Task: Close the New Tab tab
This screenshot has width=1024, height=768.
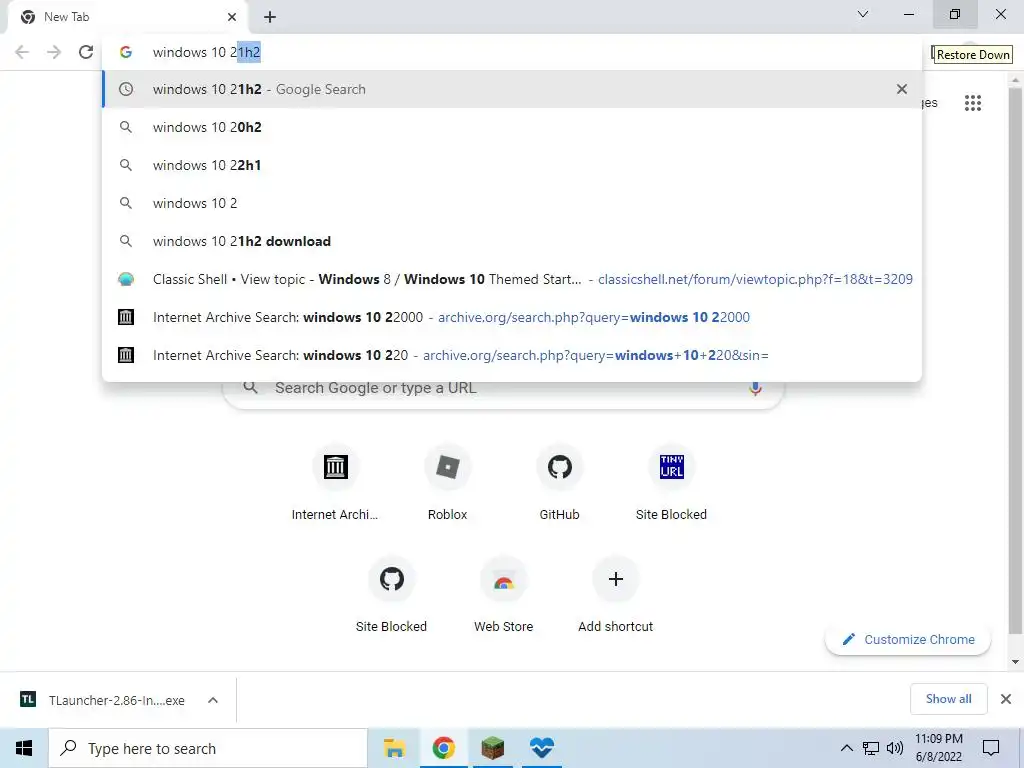Action: (x=232, y=17)
